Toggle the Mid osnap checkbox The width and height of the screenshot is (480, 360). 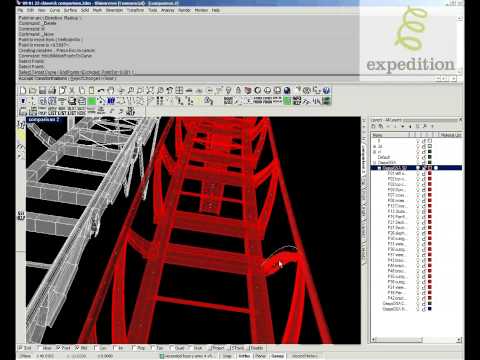point(77,348)
